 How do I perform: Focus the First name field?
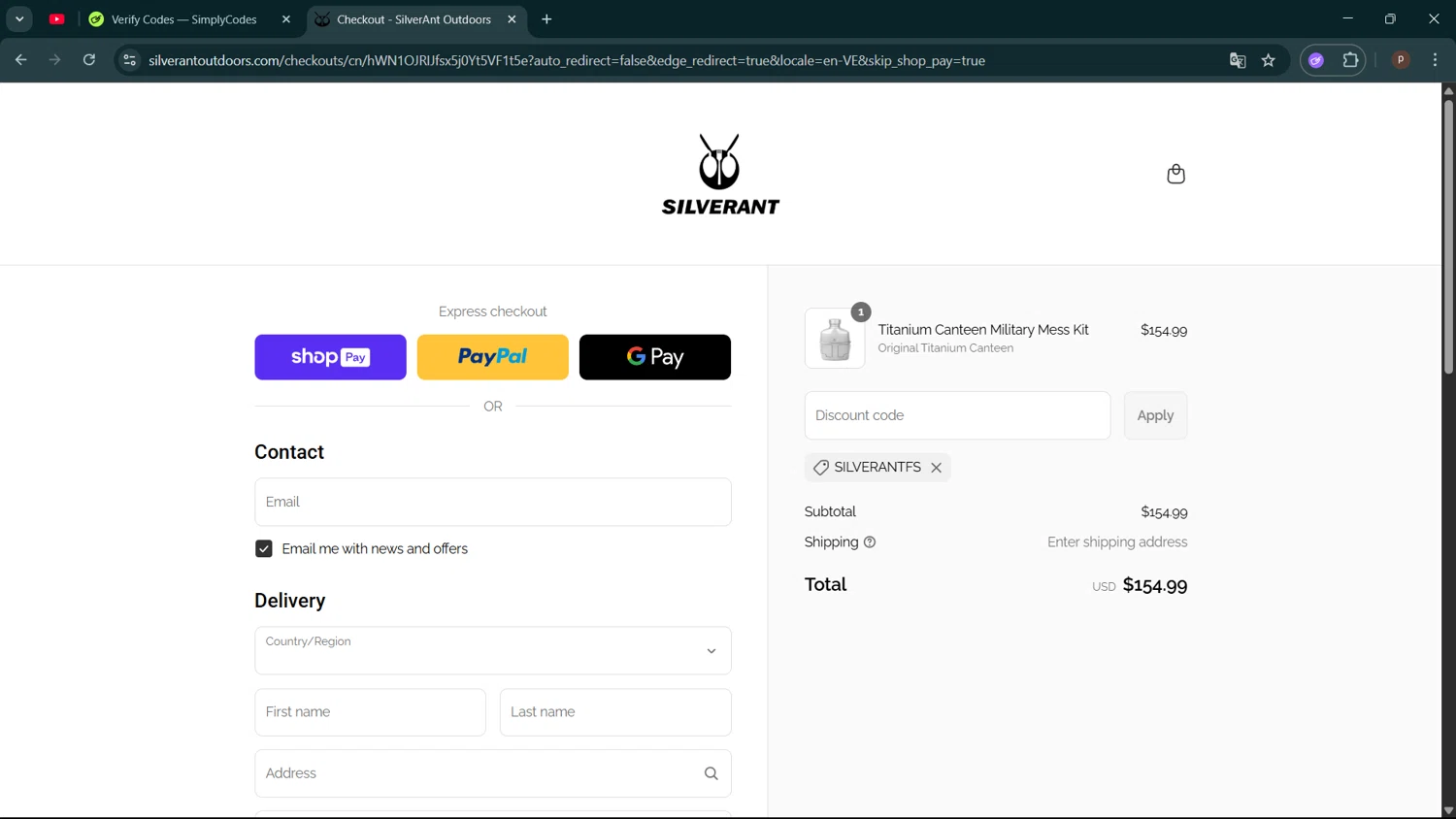370,712
